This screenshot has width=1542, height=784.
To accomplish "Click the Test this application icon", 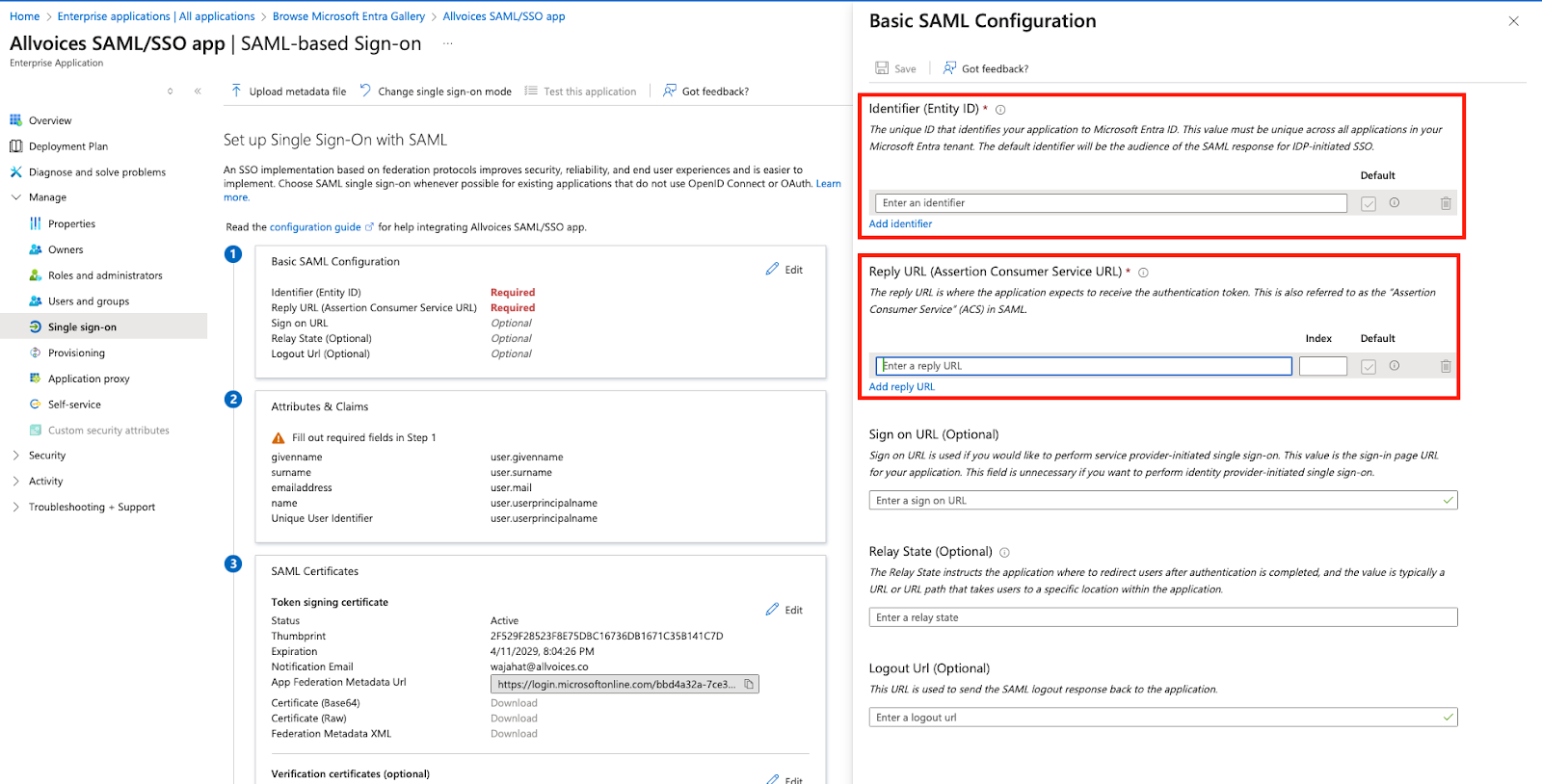I will pyautogui.click(x=531, y=91).
